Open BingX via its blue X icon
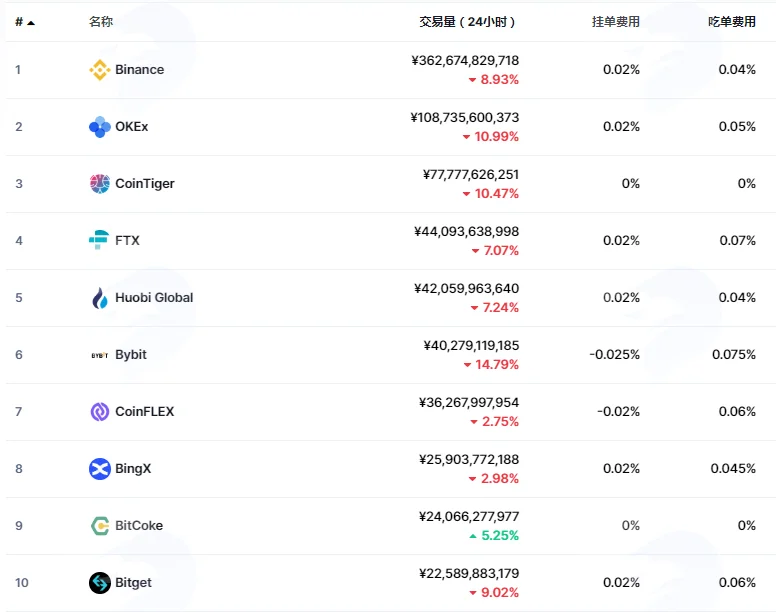 (x=99, y=469)
